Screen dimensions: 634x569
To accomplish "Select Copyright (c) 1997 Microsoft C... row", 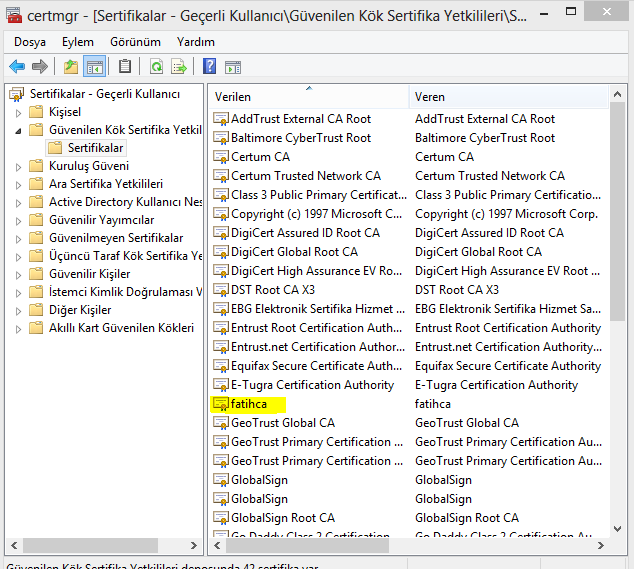I will 409,214.
